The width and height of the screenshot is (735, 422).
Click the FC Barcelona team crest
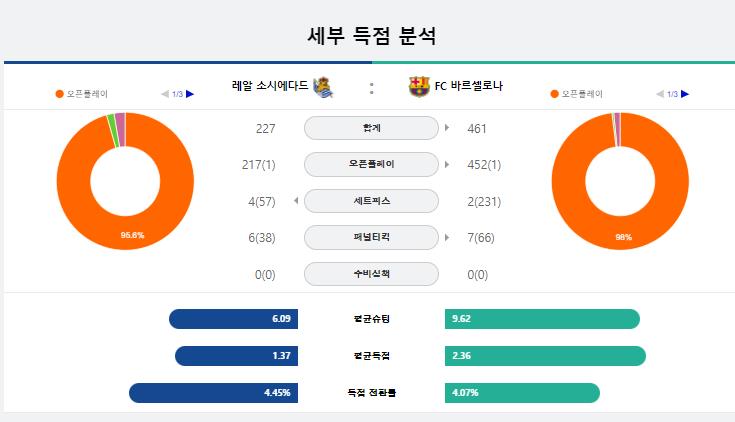point(419,86)
